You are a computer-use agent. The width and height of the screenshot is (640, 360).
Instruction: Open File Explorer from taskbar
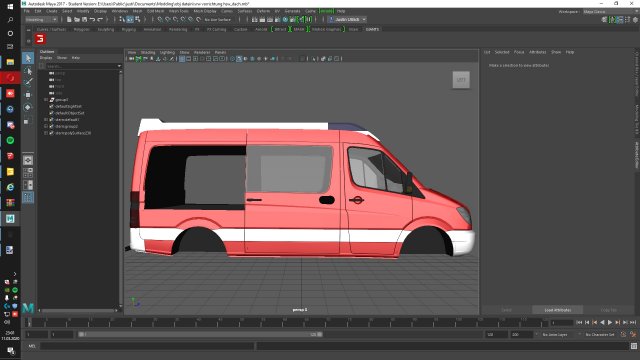[x=10, y=62]
